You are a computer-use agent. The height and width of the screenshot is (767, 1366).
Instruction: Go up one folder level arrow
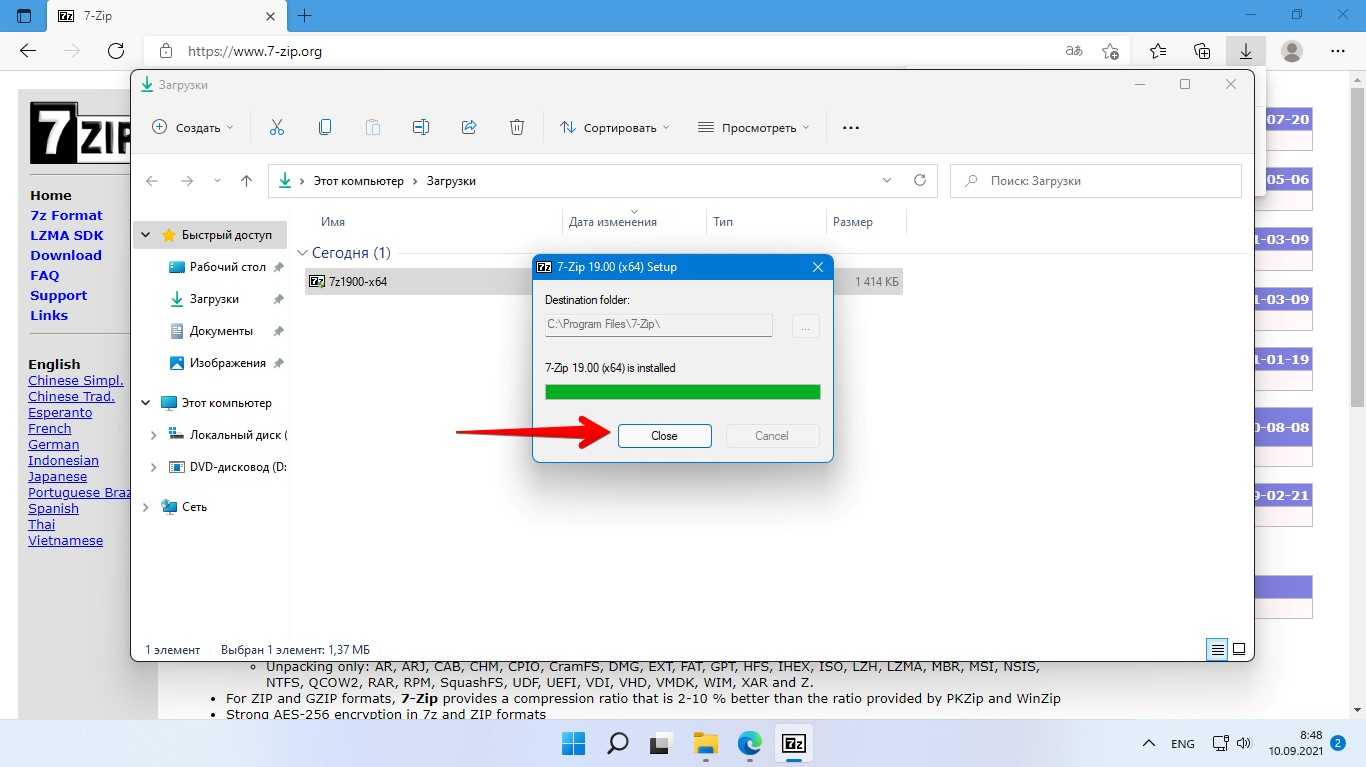click(x=246, y=181)
